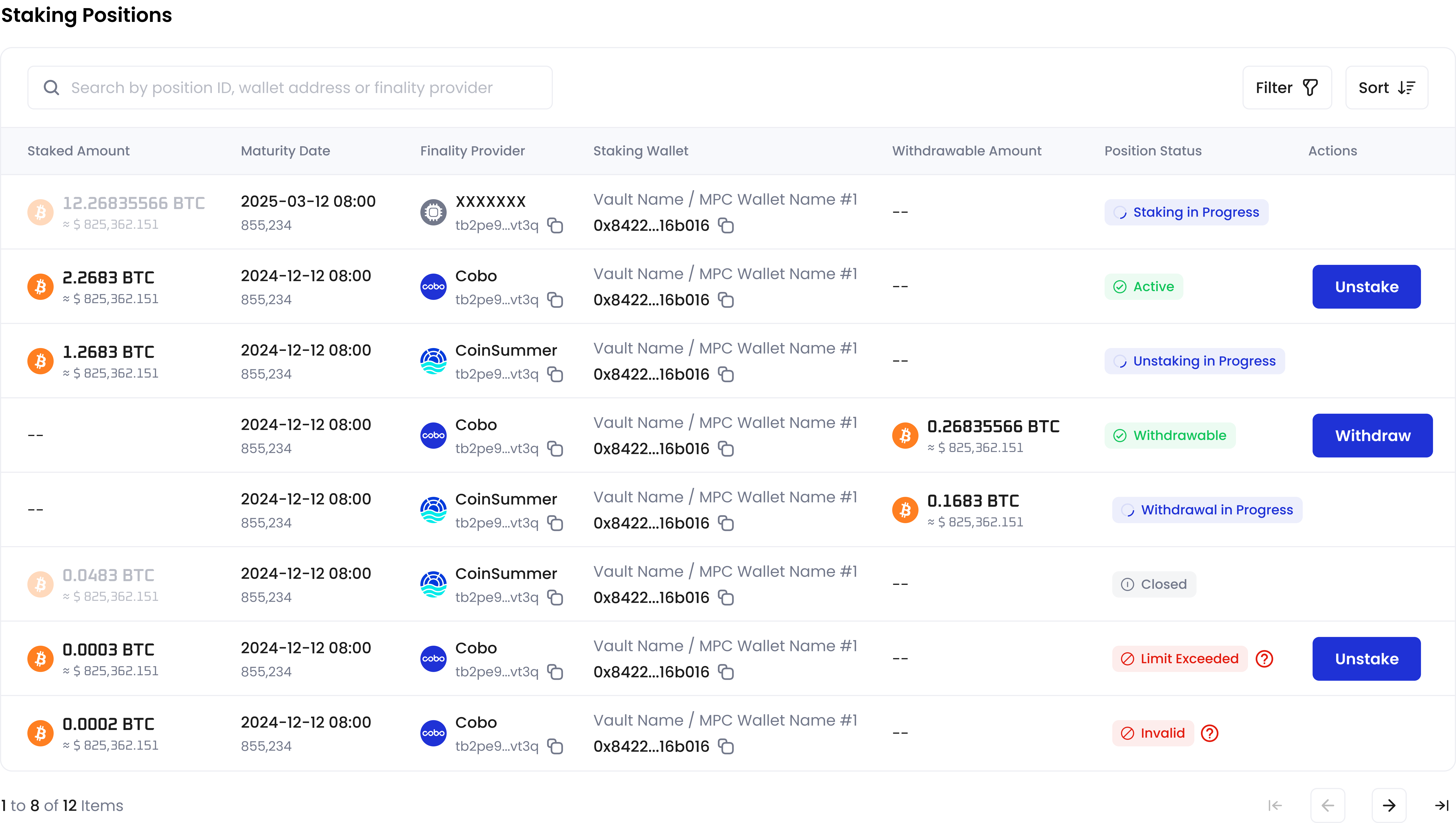Click the Invalid status badge
The image size is (1456, 823).
1153,733
